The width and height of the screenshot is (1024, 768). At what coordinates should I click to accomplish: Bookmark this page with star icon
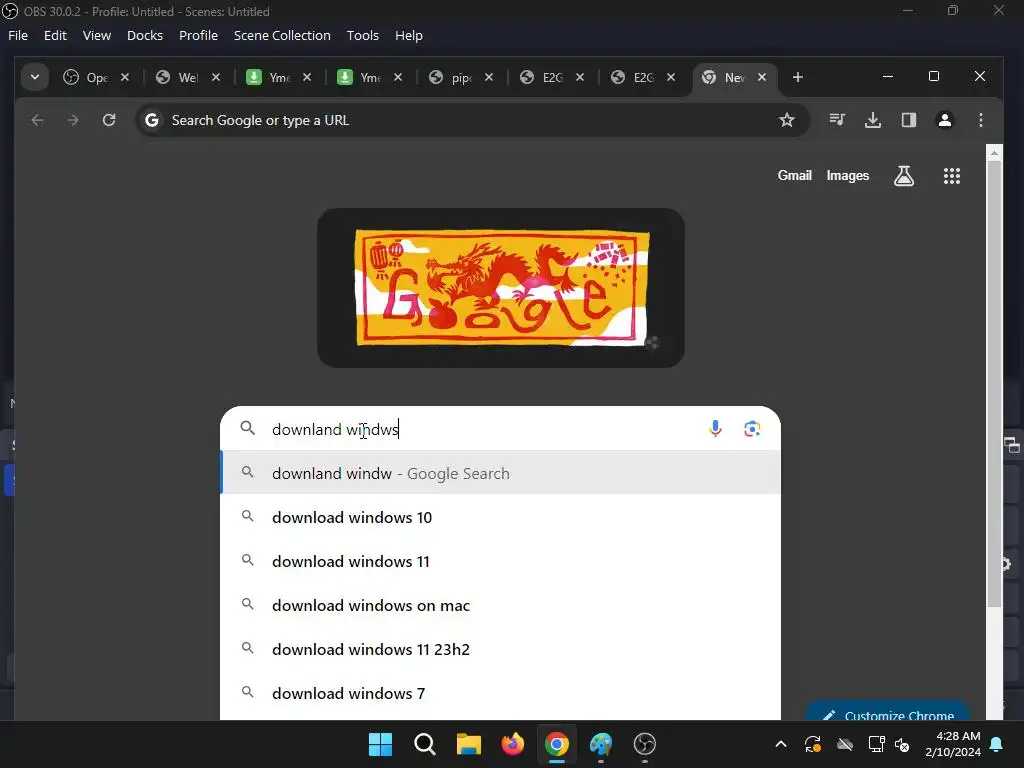click(787, 120)
